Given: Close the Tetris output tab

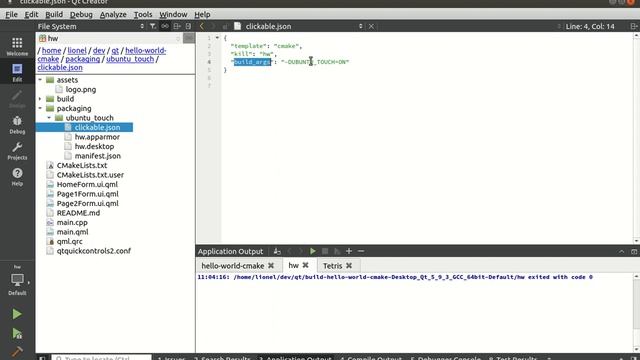Looking at the screenshot, I should point(349,266).
